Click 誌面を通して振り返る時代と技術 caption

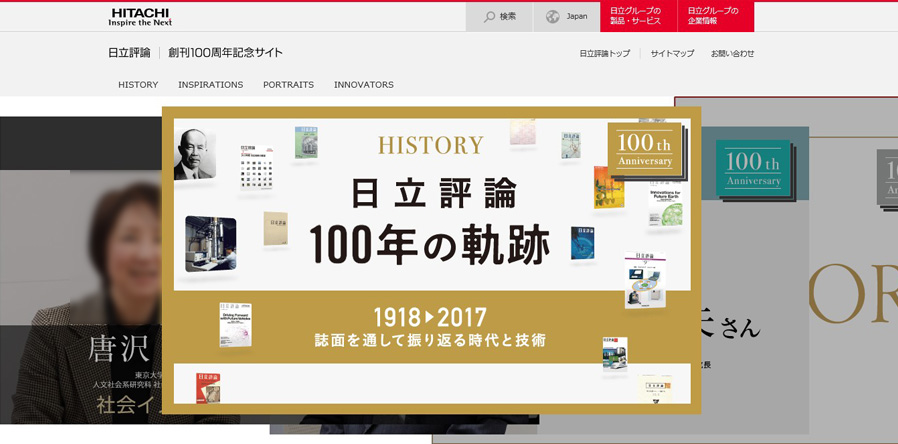430,341
